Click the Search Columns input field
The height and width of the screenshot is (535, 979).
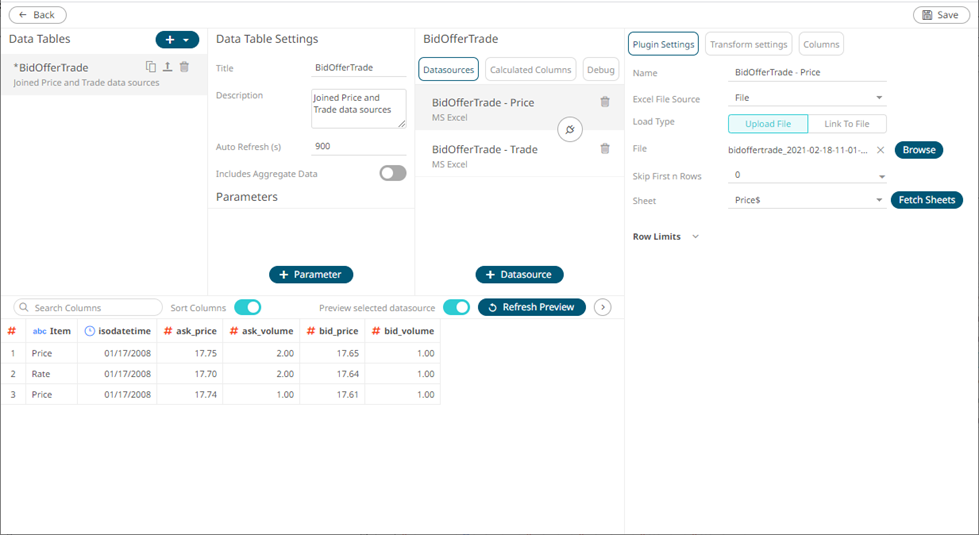88,307
